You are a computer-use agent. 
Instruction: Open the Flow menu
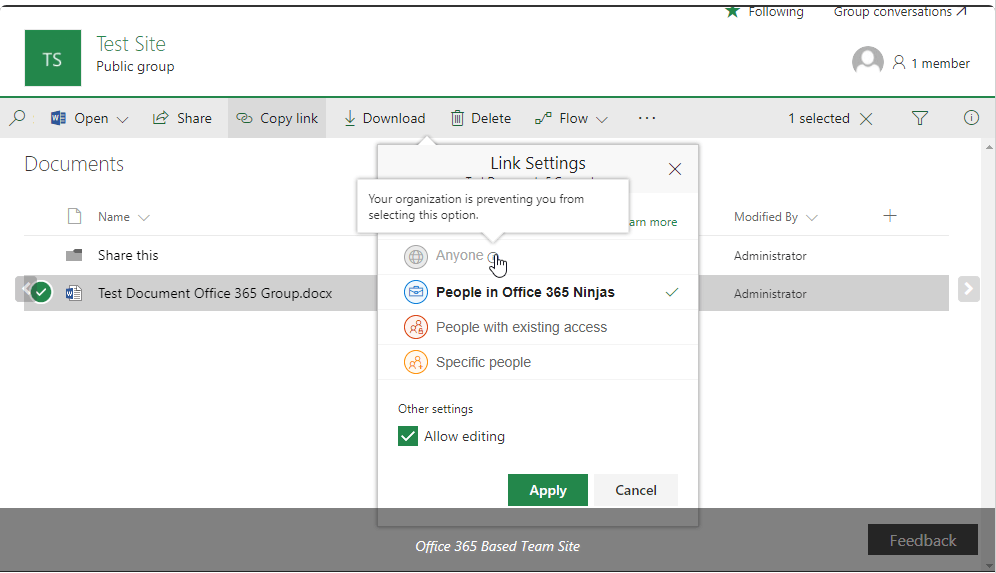571,118
